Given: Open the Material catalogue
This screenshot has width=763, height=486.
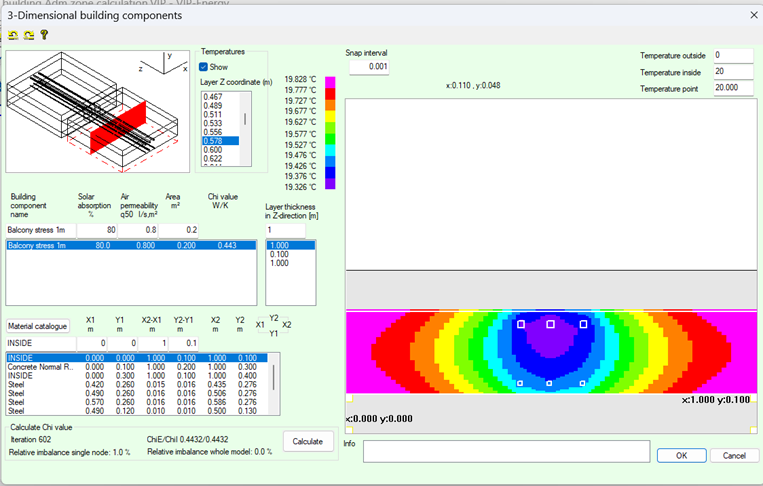Looking at the screenshot, I should pyautogui.click(x=38, y=326).
